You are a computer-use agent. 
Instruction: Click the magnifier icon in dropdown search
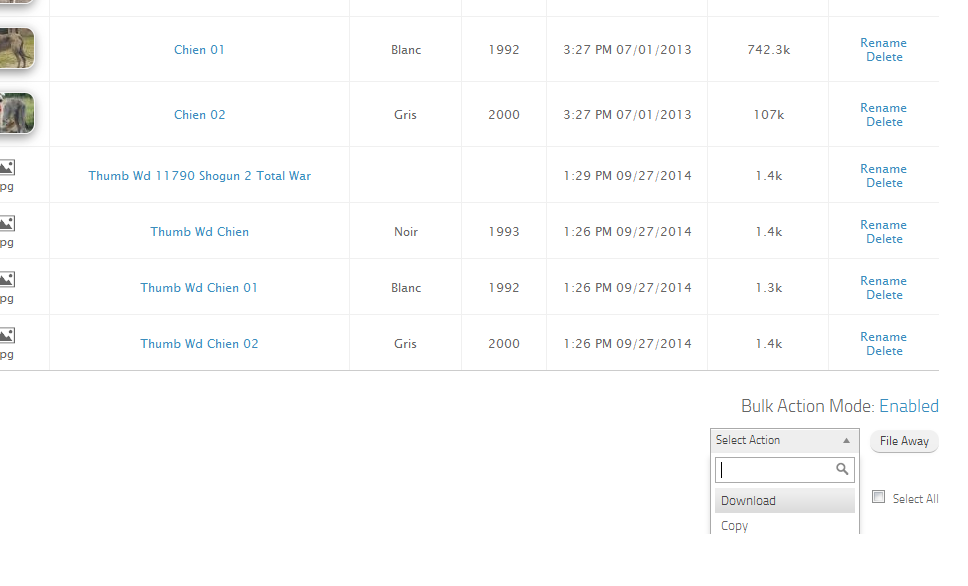click(x=842, y=469)
